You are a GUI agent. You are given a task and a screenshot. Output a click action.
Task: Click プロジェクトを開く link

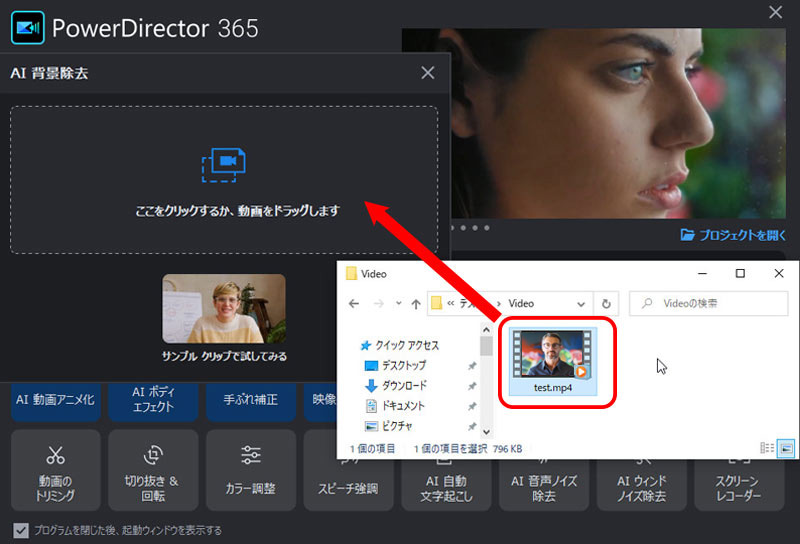click(x=742, y=235)
